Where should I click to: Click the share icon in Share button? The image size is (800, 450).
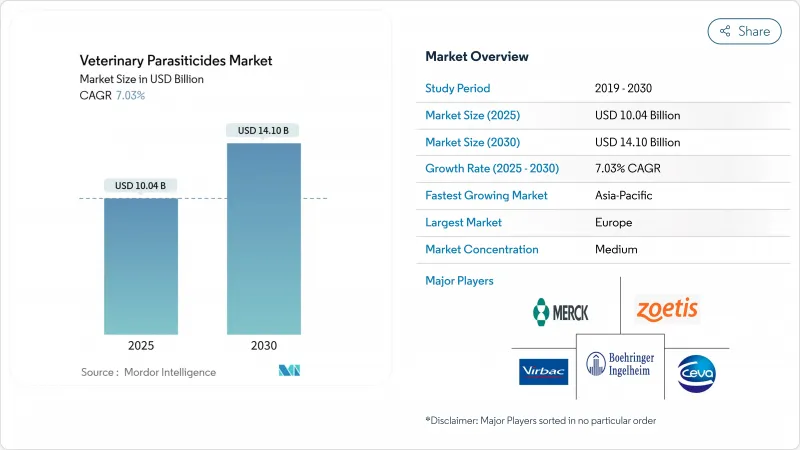pyautogui.click(x=725, y=31)
